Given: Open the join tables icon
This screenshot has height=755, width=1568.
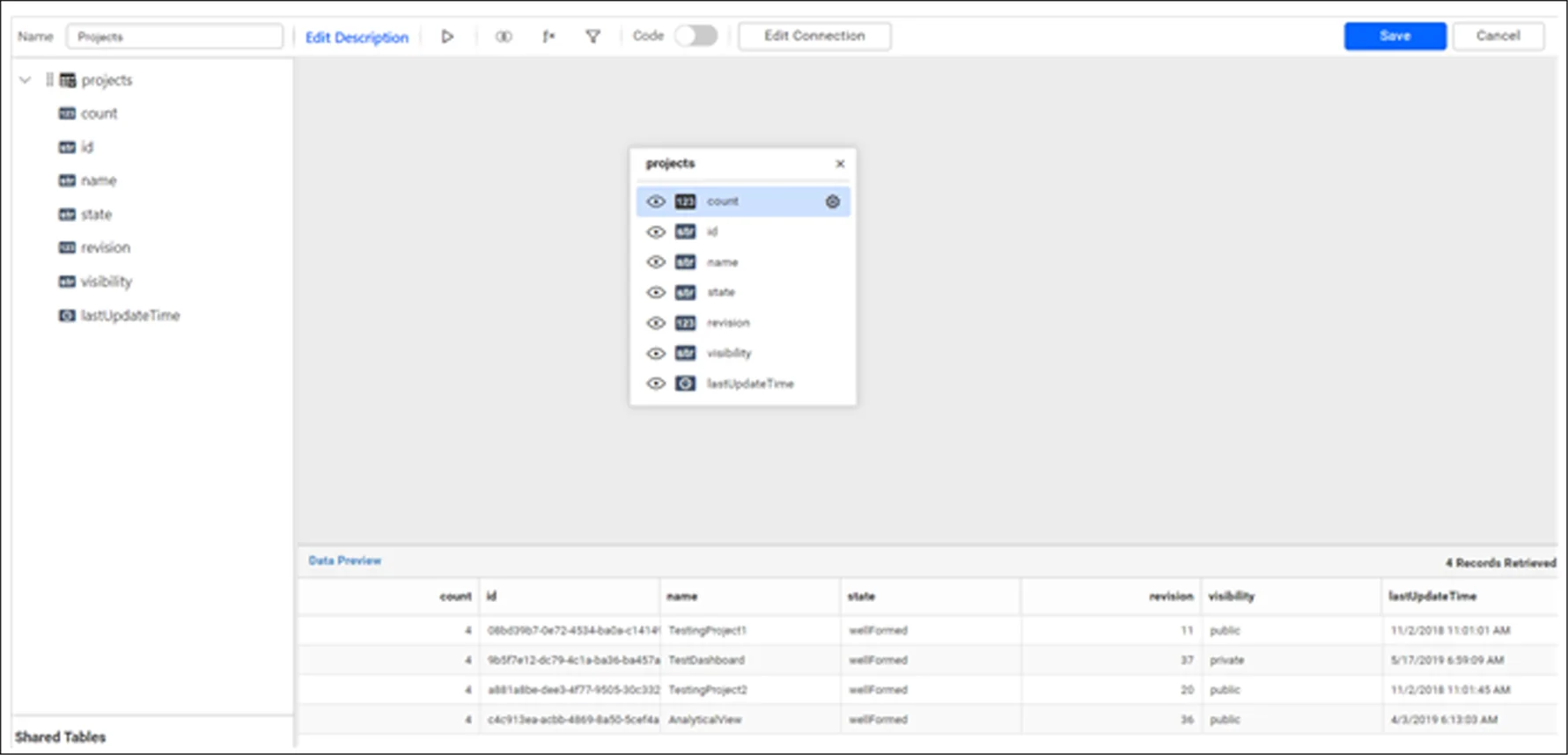Looking at the screenshot, I should point(504,37).
